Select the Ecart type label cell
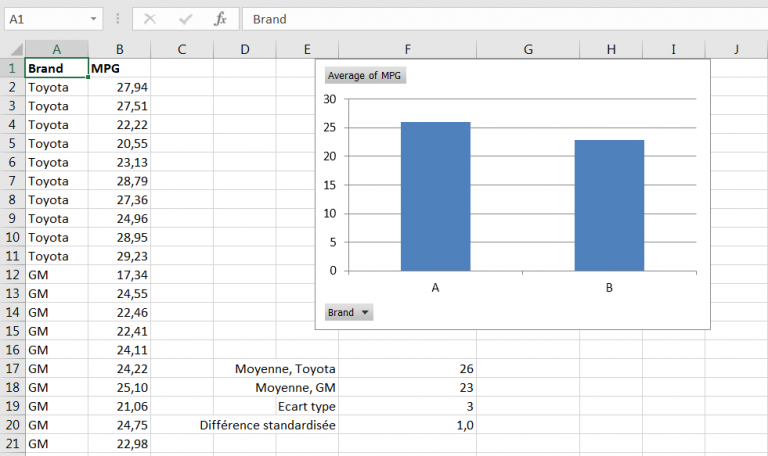 (x=307, y=406)
